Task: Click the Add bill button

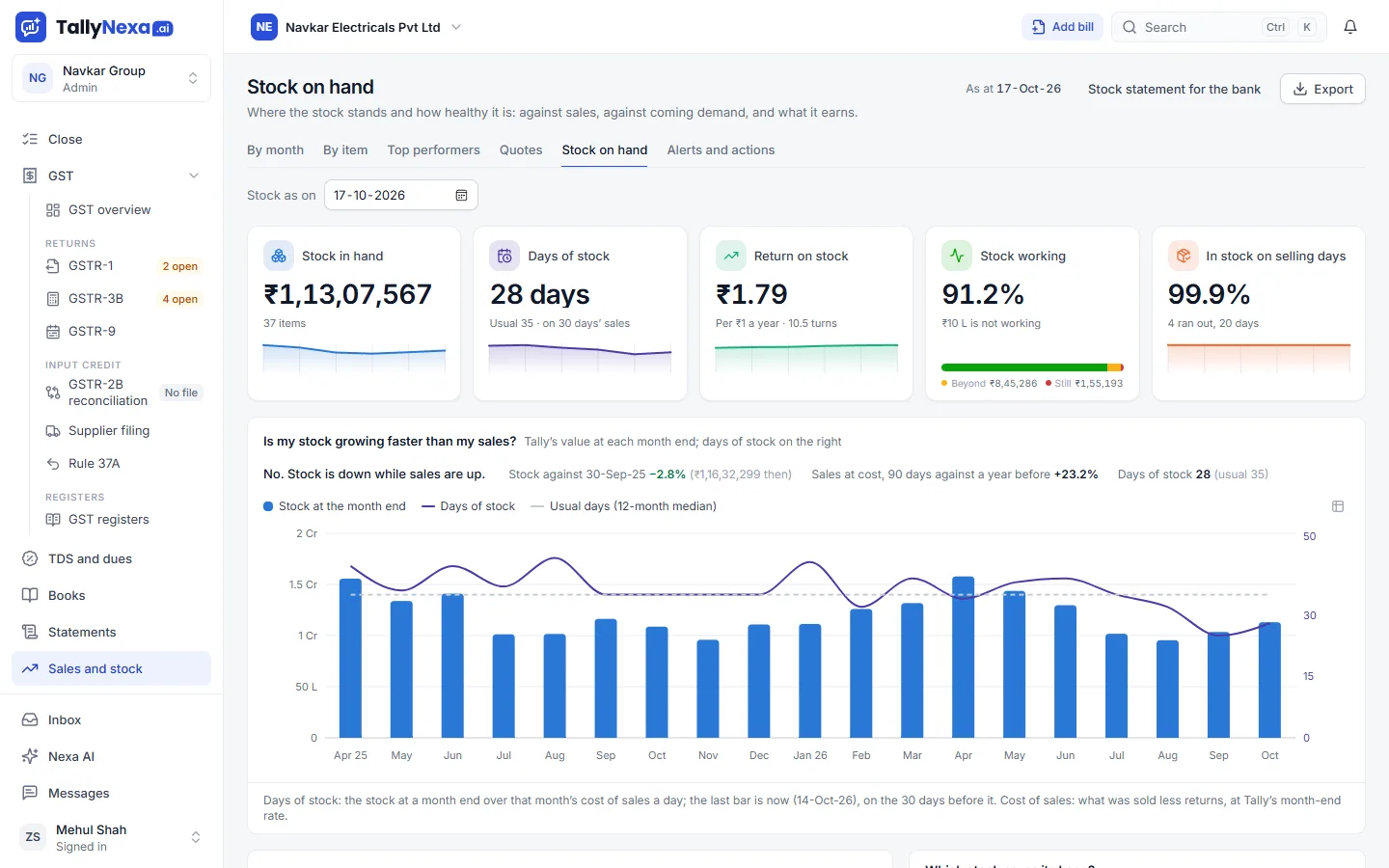Action: coord(1062,27)
